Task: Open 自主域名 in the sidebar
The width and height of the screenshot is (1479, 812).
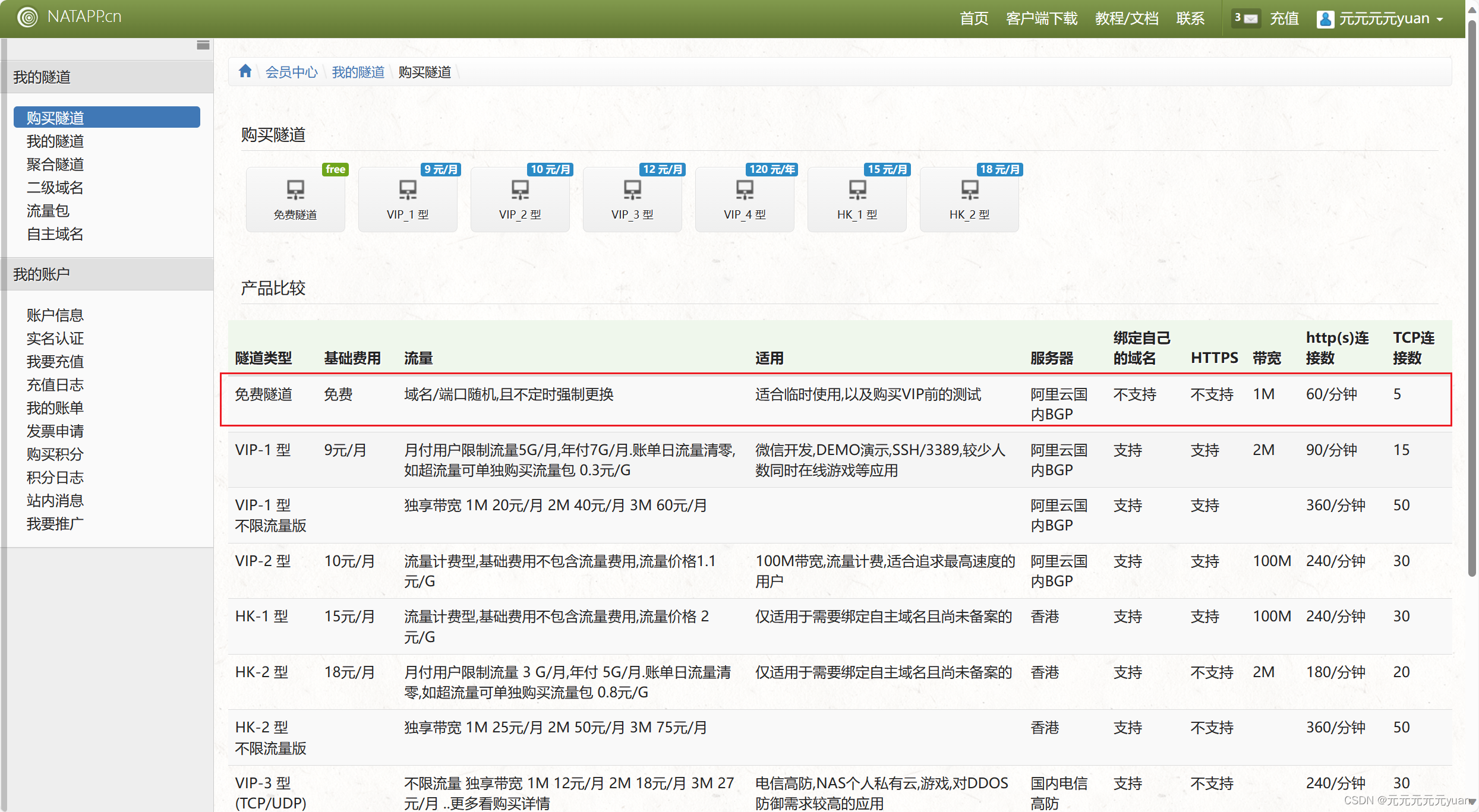Action: [55, 234]
